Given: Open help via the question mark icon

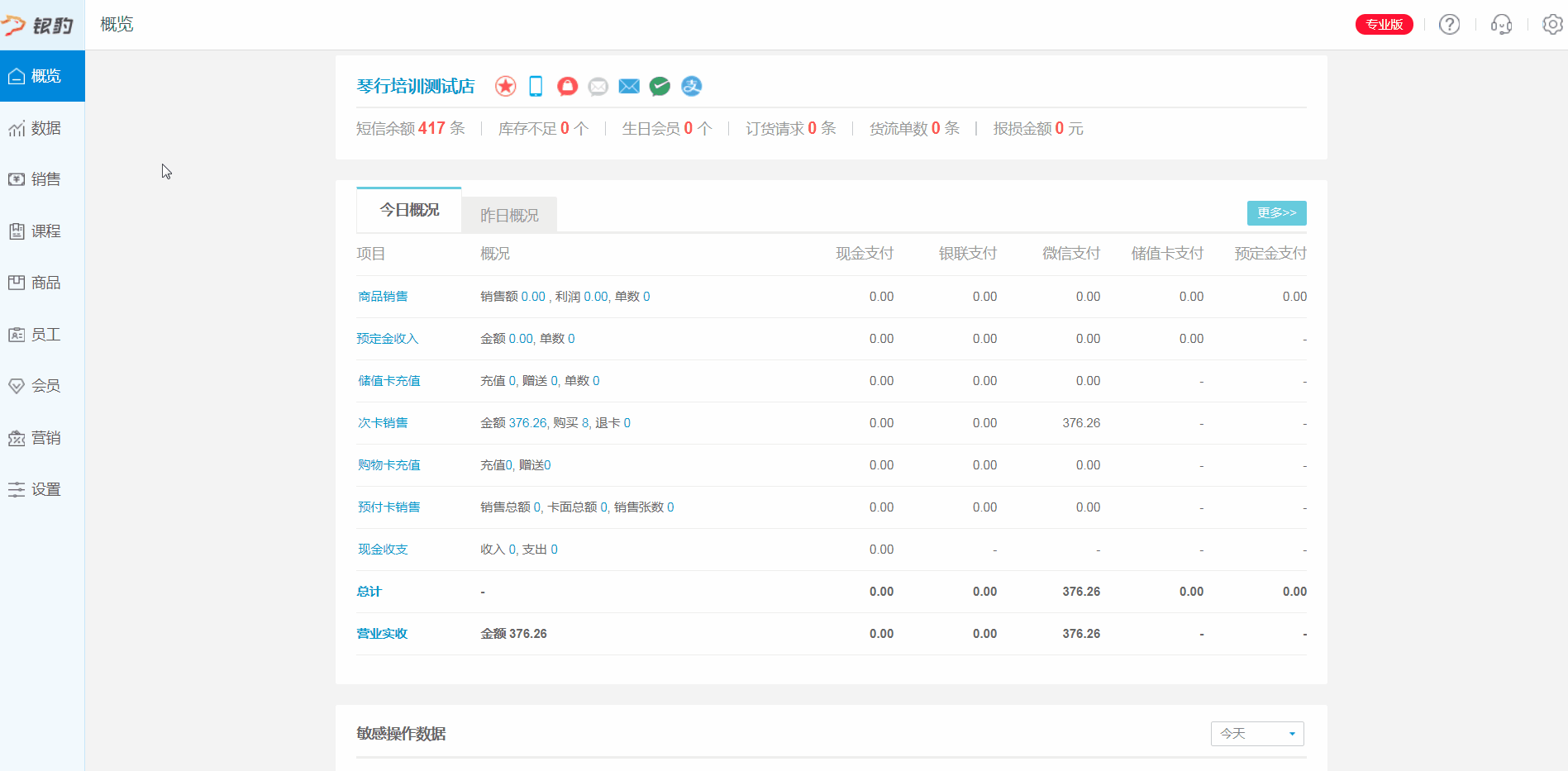Looking at the screenshot, I should 1449,25.
